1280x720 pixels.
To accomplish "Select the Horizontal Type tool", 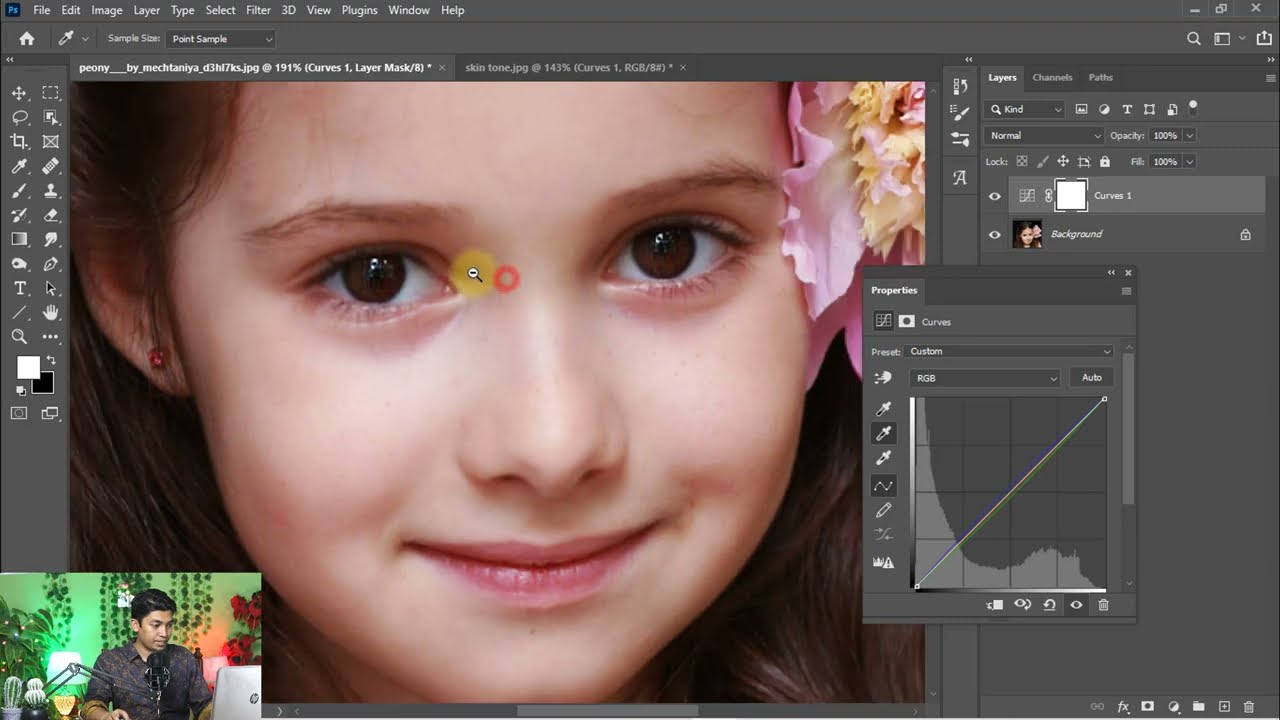I will pos(19,289).
